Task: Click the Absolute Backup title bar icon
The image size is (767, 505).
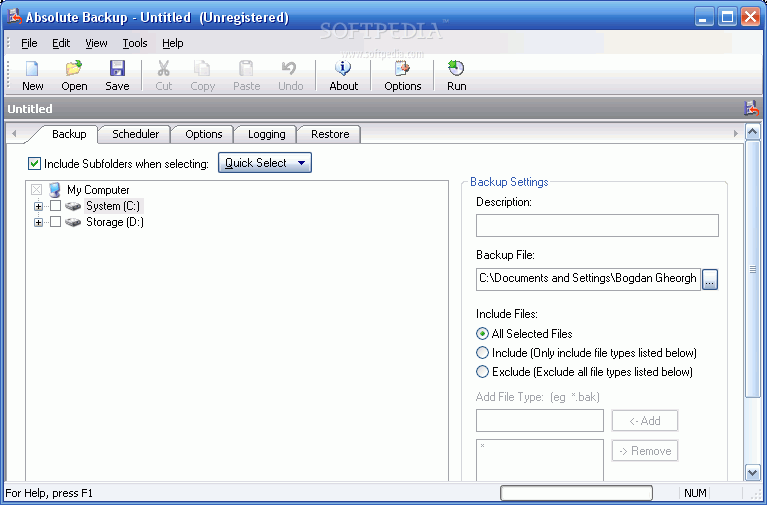Action: (x=15, y=17)
